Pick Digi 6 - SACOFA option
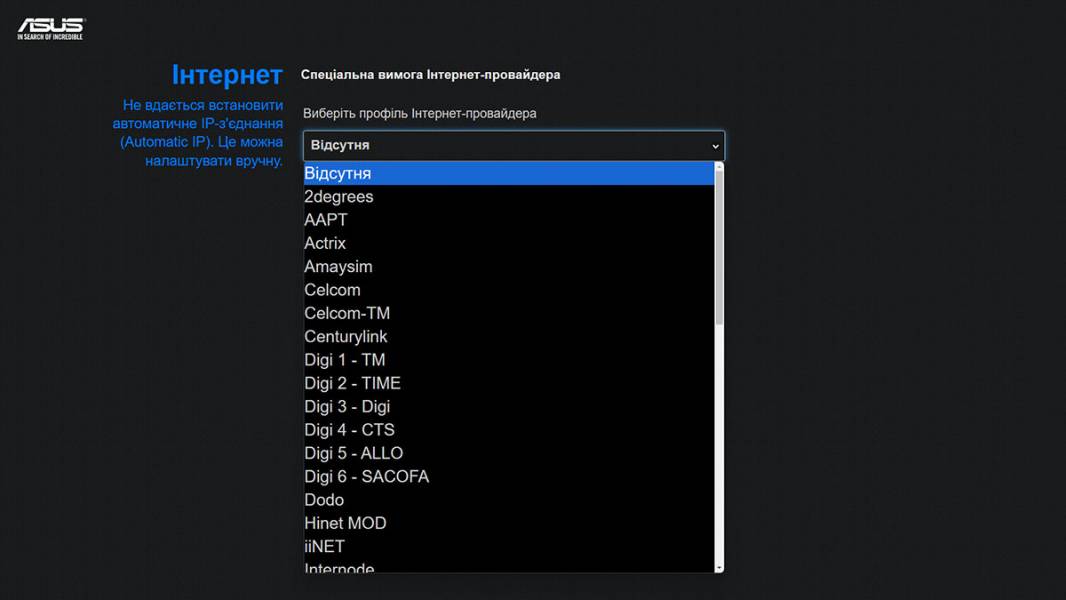 point(509,476)
